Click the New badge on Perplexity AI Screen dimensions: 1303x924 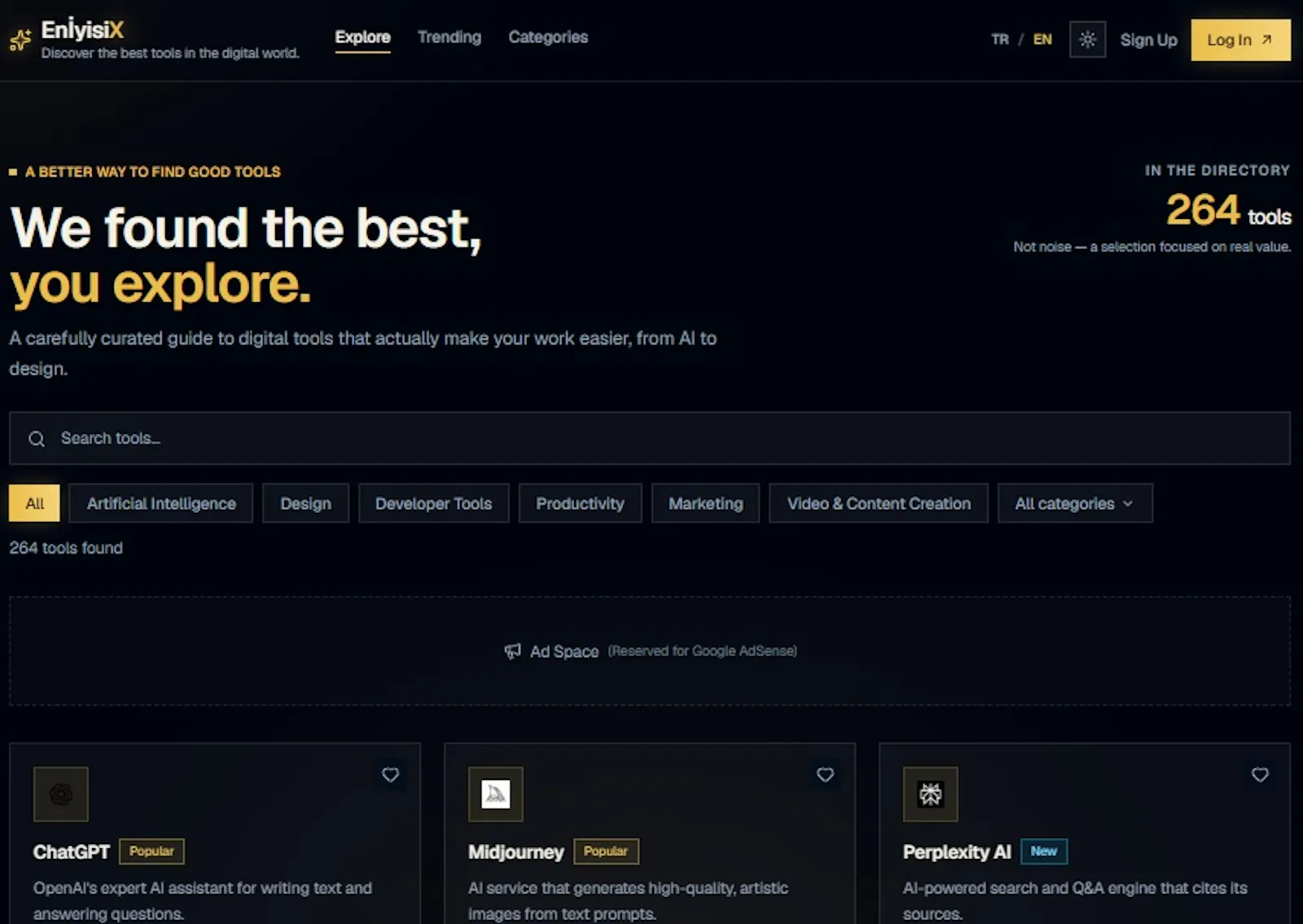(x=1044, y=852)
